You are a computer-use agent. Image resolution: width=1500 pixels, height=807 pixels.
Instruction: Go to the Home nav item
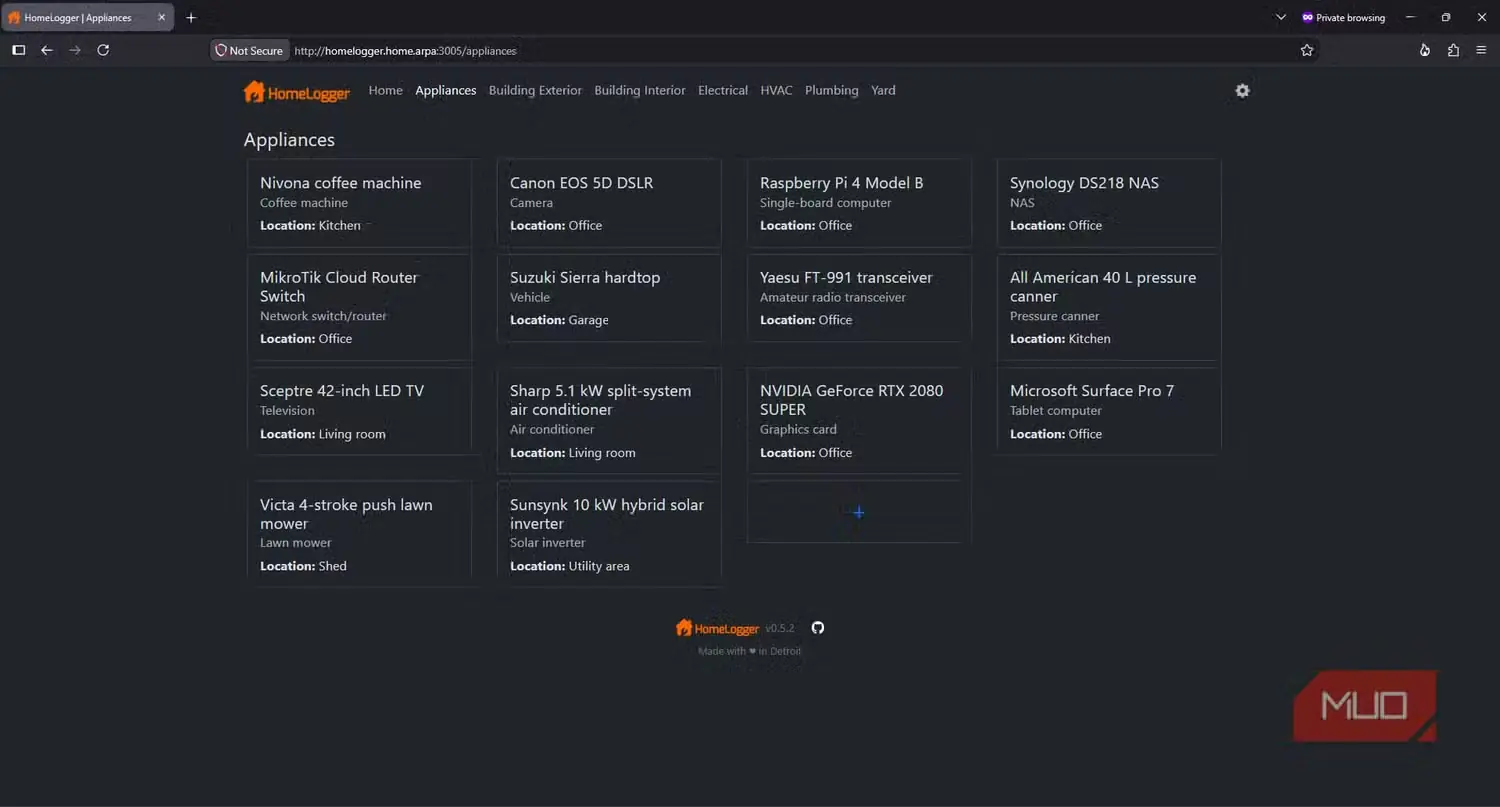385,90
